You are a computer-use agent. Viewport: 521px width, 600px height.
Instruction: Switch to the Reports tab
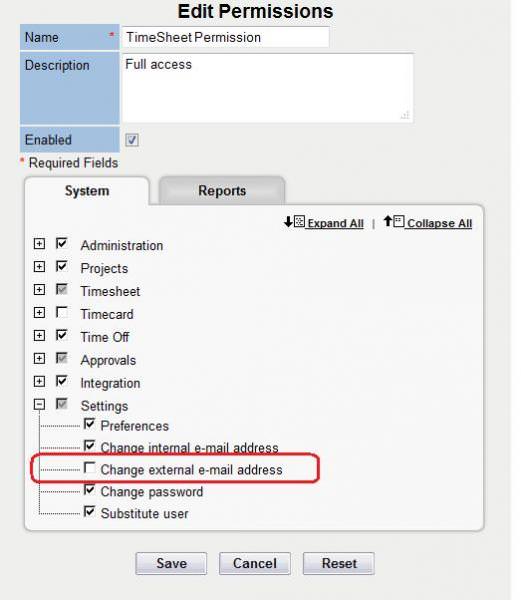pyautogui.click(x=222, y=191)
